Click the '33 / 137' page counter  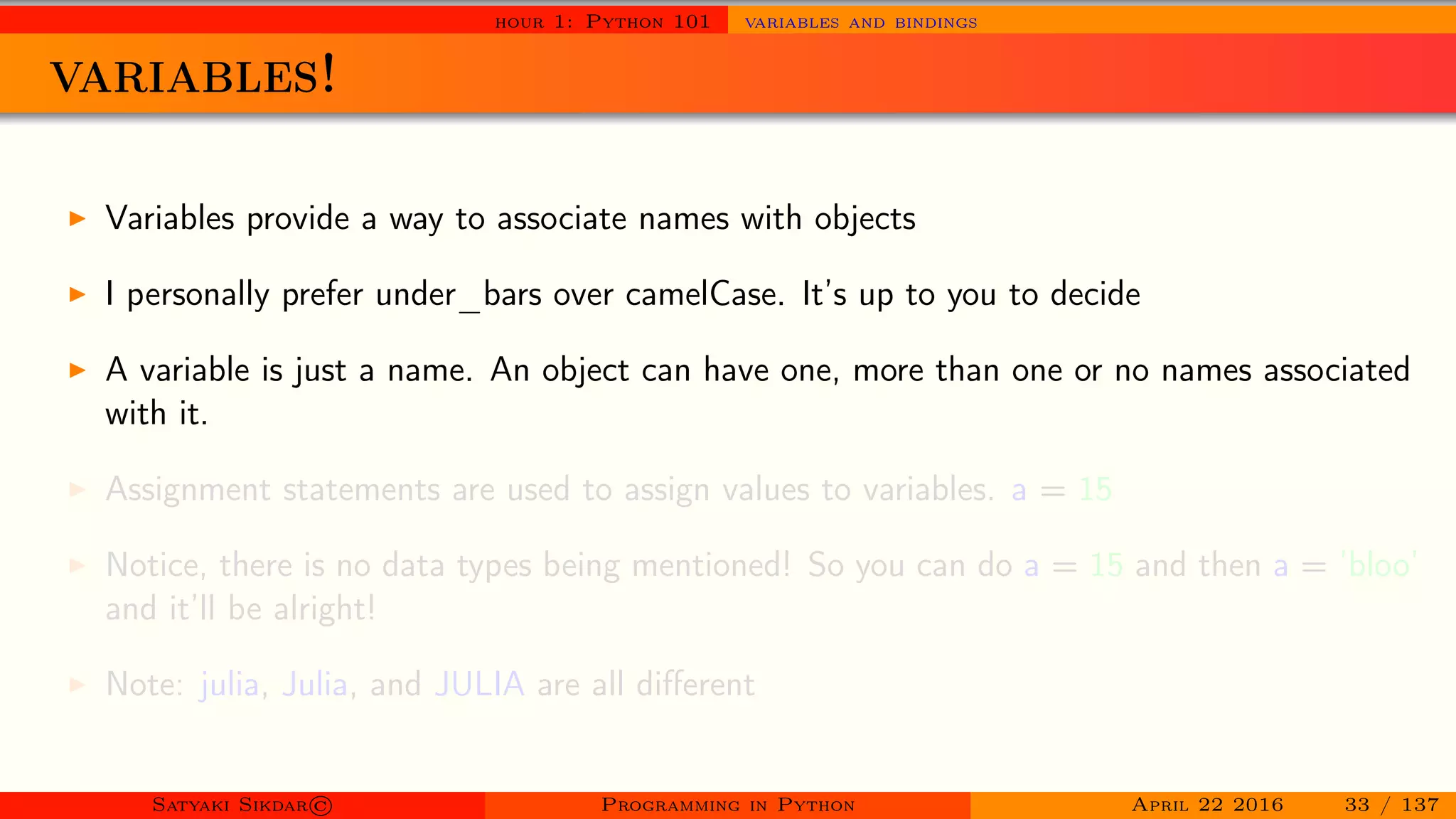coord(1392,805)
